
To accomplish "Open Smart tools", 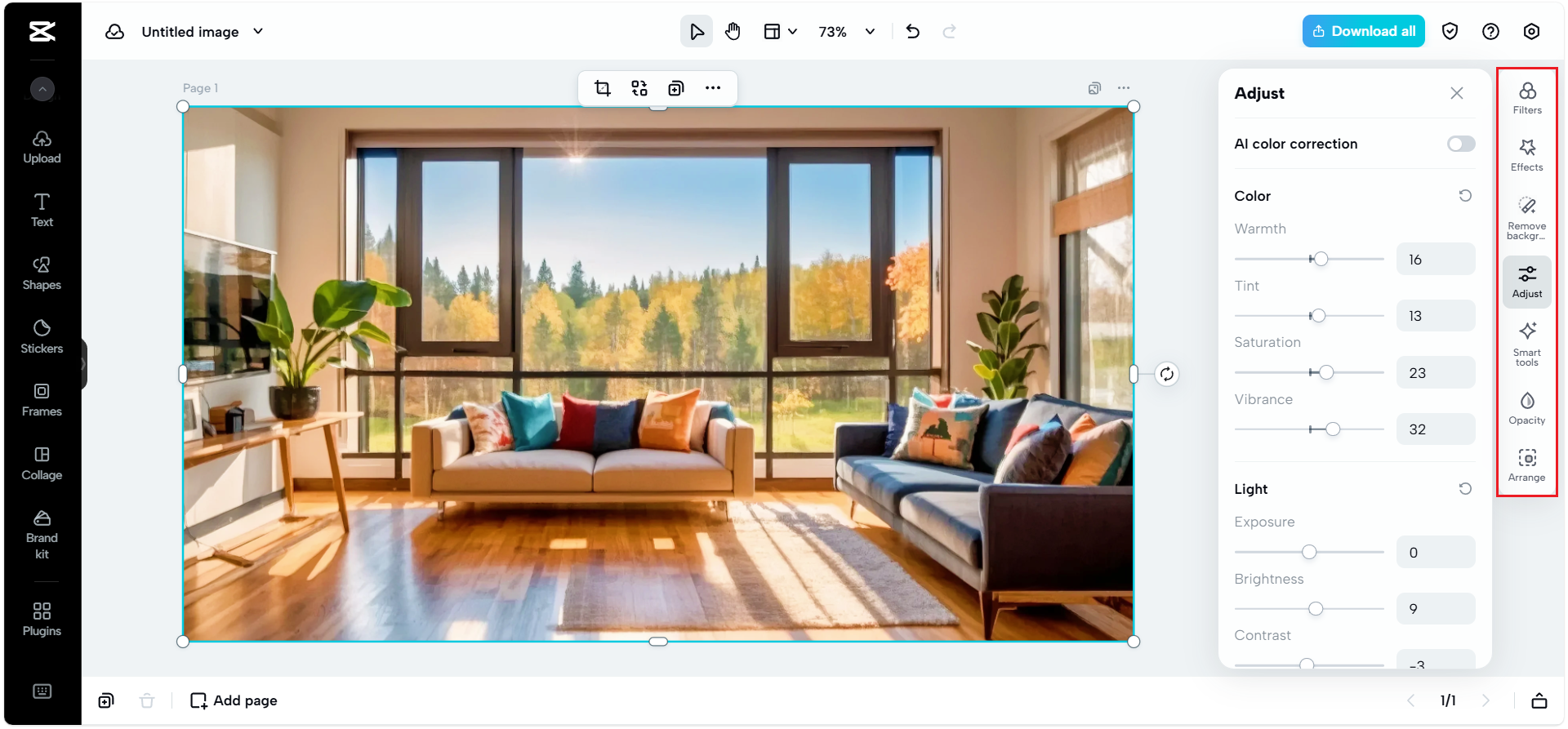I will pyautogui.click(x=1526, y=343).
